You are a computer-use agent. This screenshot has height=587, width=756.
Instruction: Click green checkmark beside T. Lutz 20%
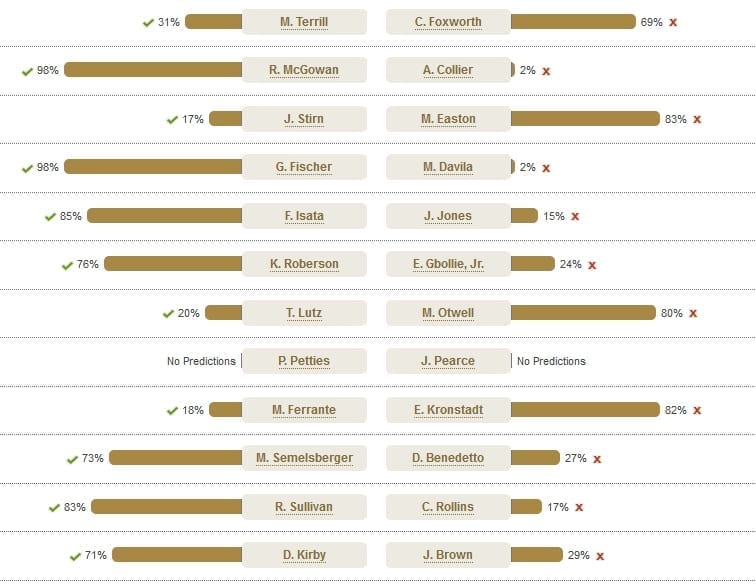coord(168,314)
